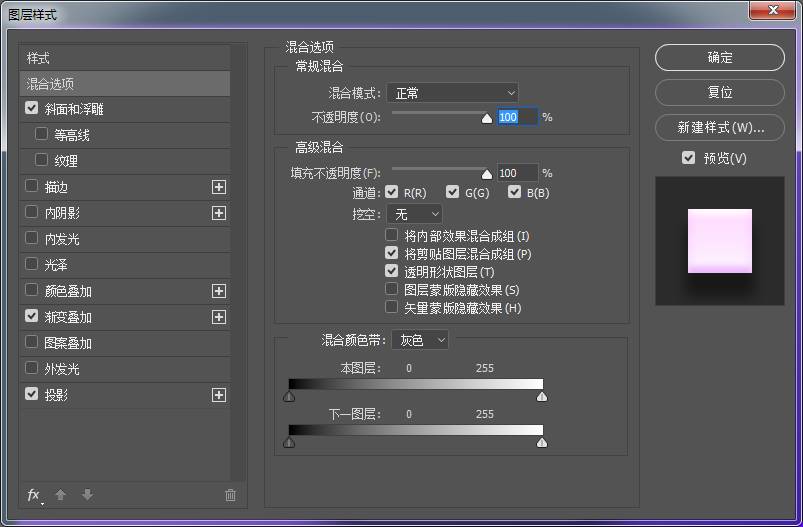Click 下一图层 white point slider handle
The width and height of the screenshot is (803, 527).
[x=542, y=442]
